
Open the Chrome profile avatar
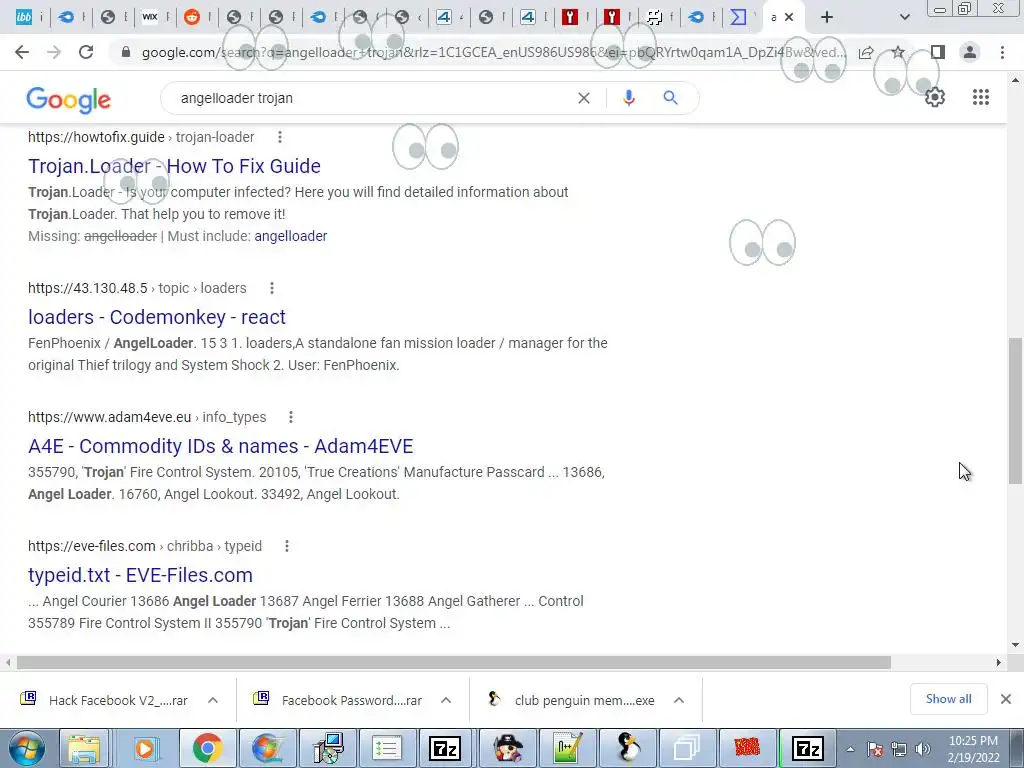[x=970, y=52]
